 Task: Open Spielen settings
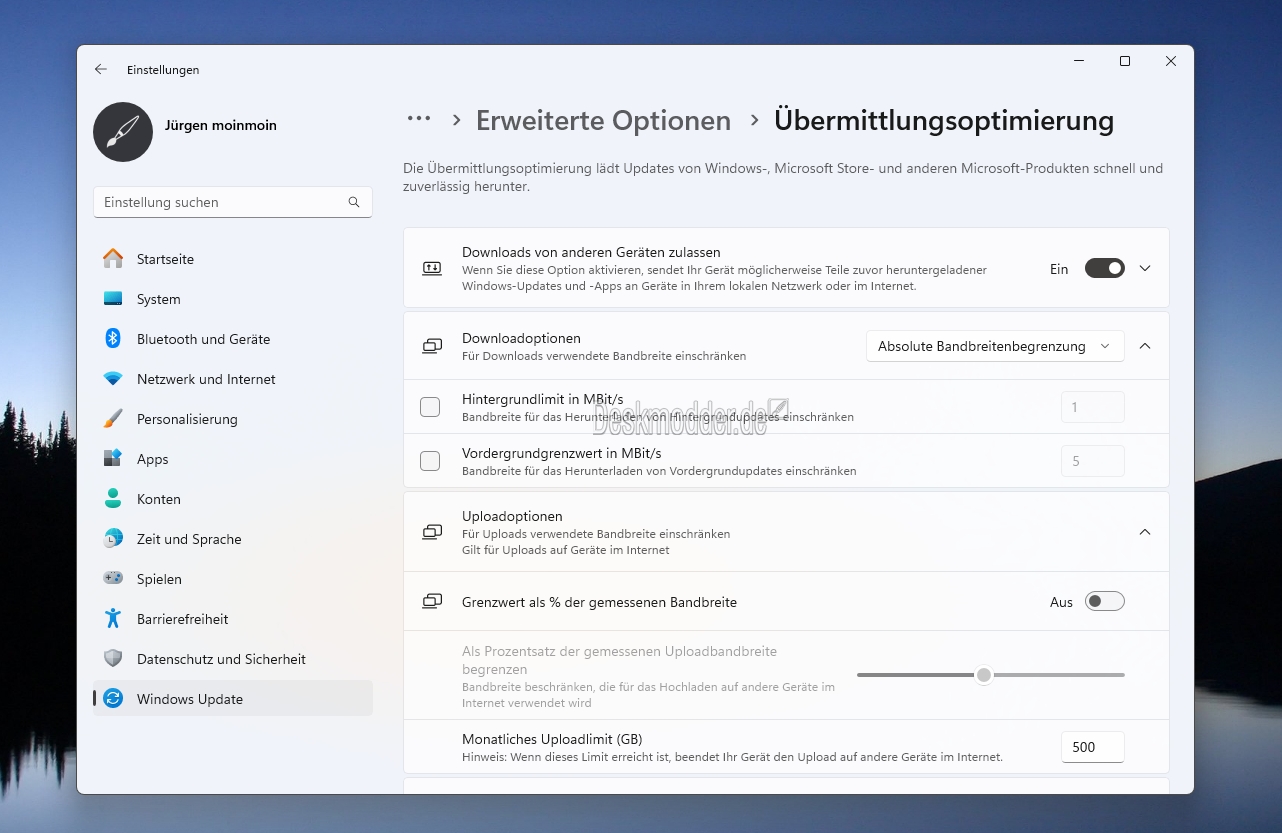233,579
